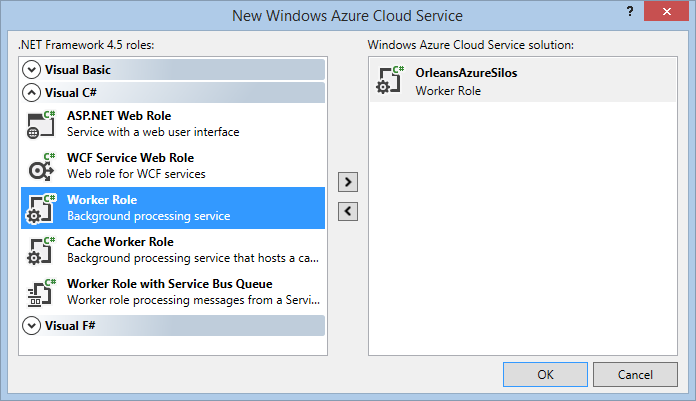The width and height of the screenshot is (696, 401).
Task: Collapse the Visual C# section
Action: coord(32,93)
